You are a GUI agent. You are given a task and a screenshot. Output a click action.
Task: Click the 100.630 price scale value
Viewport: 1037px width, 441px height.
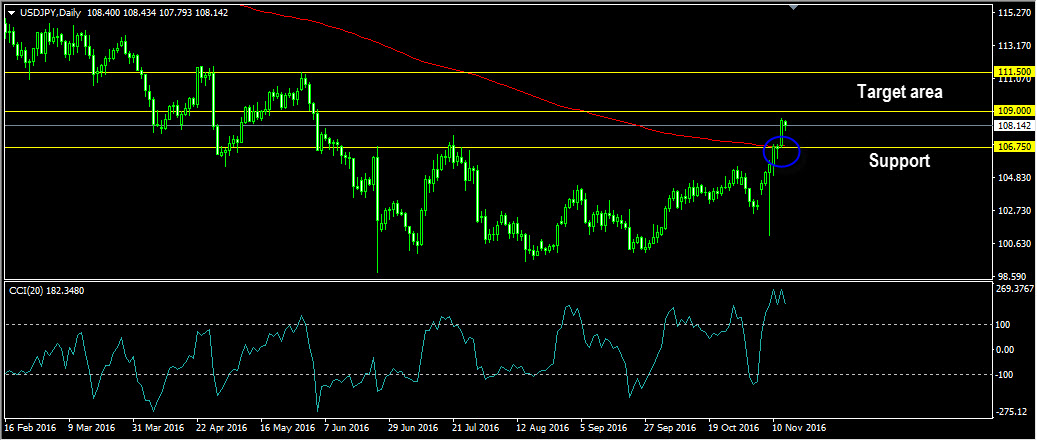point(1017,243)
